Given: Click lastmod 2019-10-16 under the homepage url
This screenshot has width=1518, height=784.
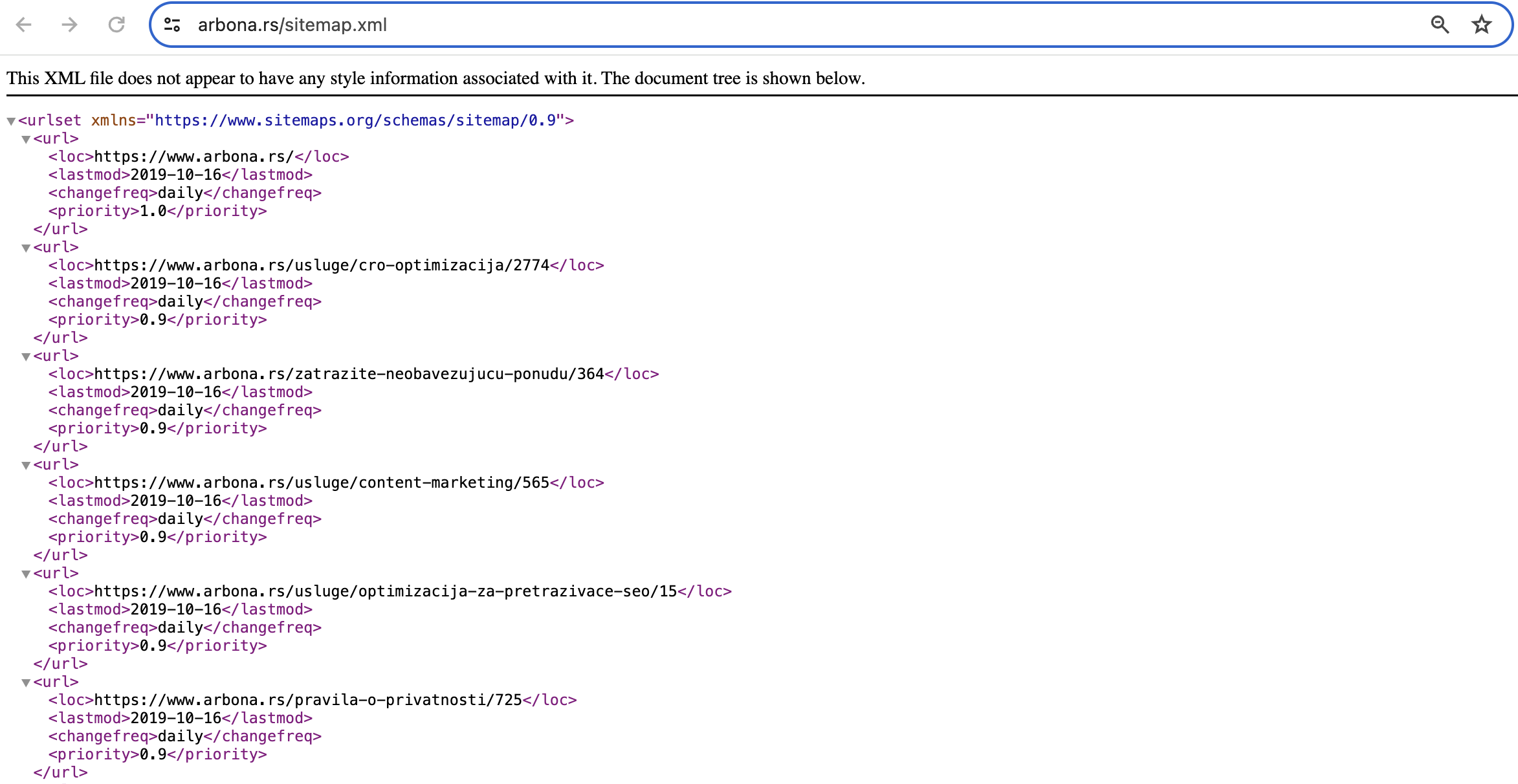Looking at the screenshot, I should 181,175.
